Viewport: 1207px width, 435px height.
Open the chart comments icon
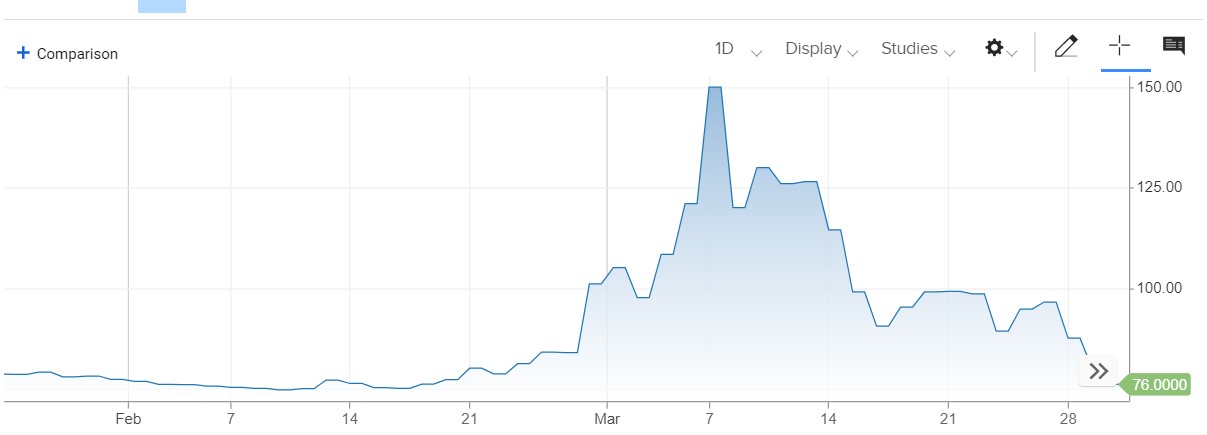pos(1174,46)
